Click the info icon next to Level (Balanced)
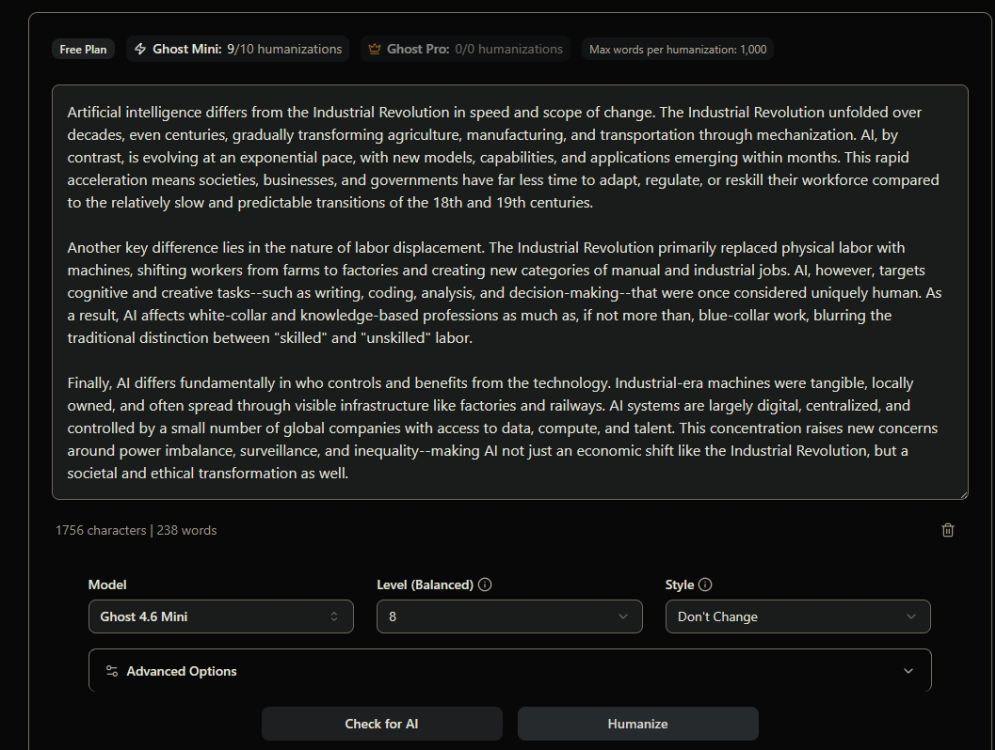 (483, 584)
